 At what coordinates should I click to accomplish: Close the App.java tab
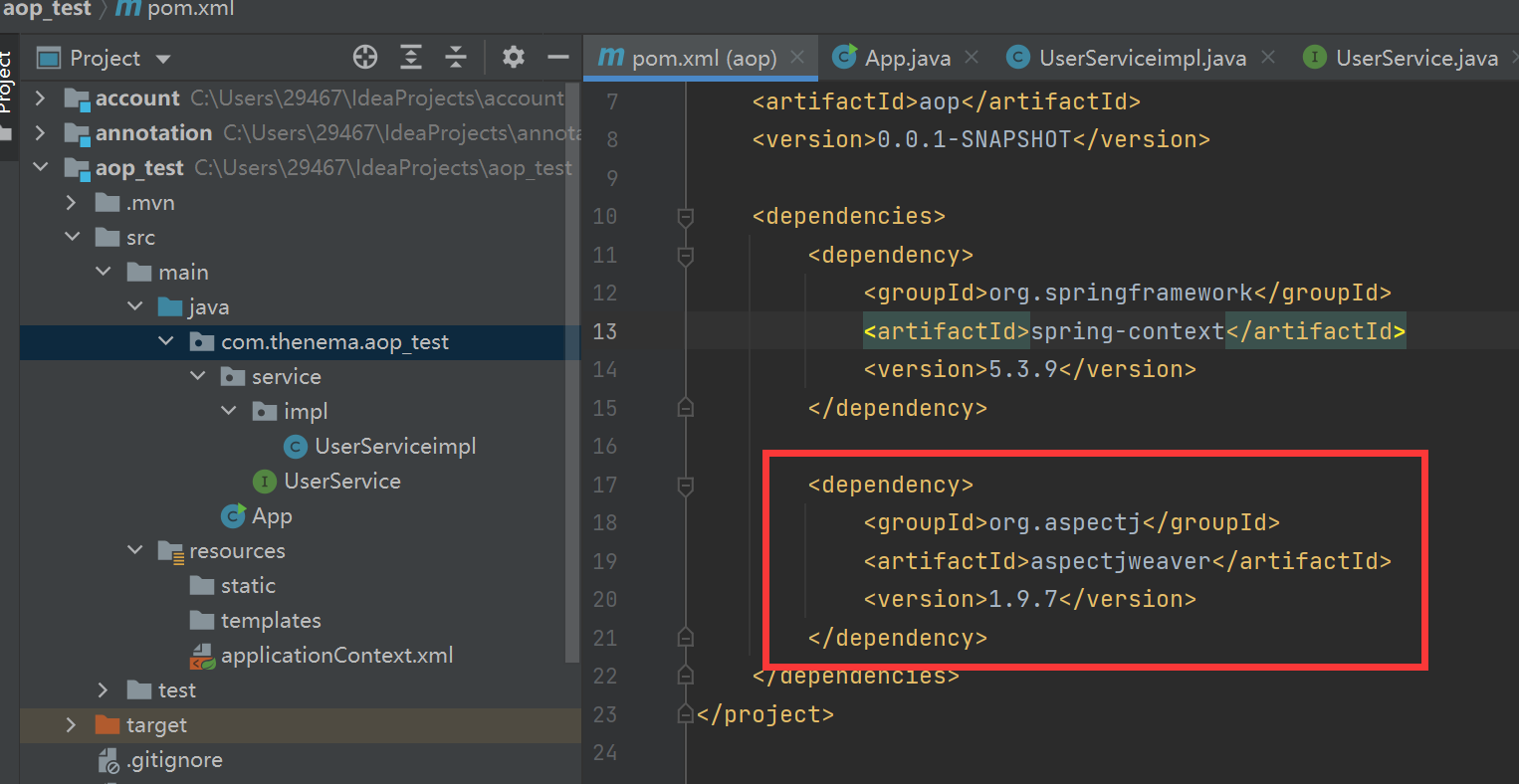972,58
